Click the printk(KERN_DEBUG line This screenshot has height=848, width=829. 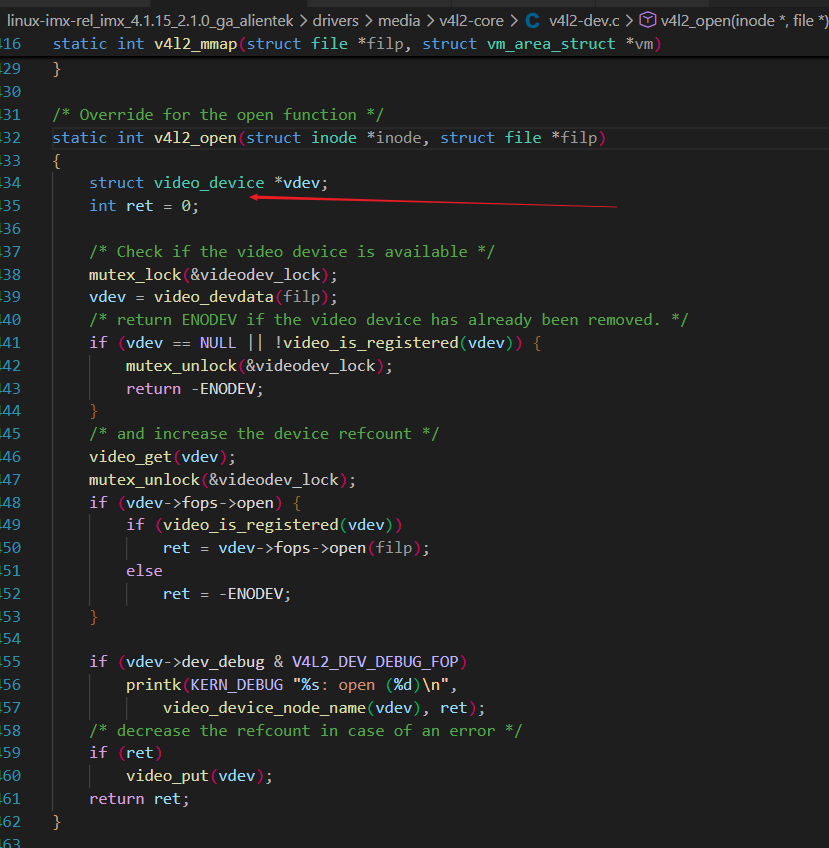291,685
